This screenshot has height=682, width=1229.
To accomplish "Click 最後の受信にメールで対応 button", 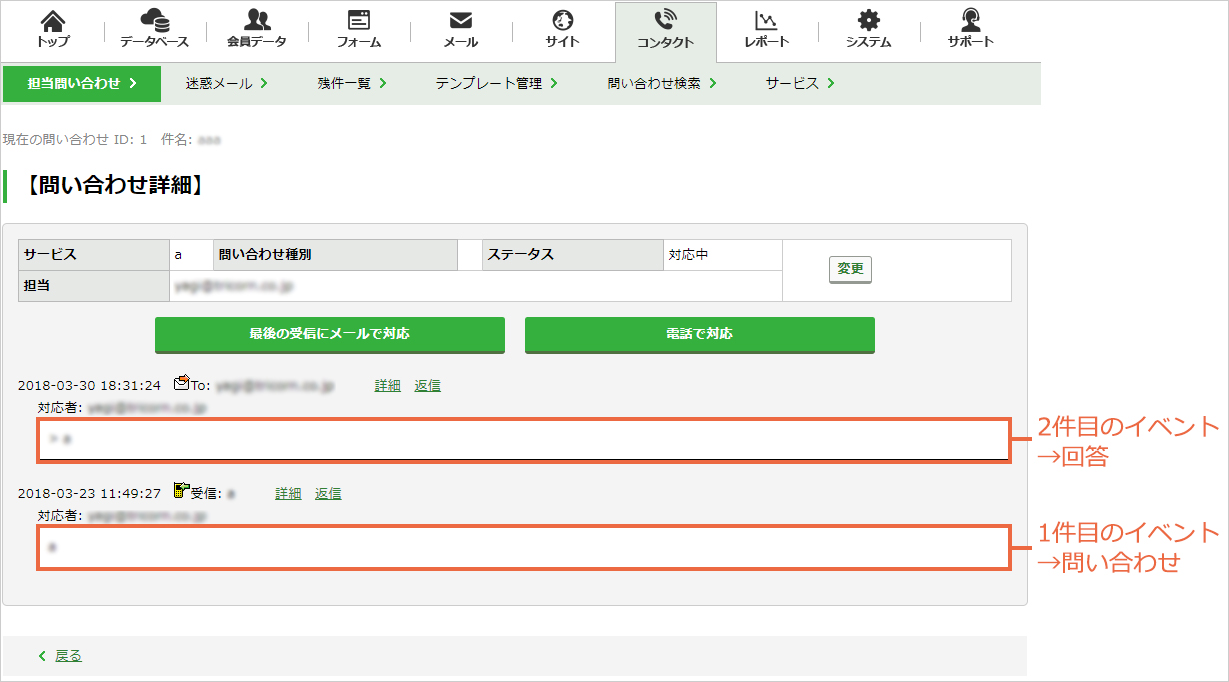I will pos(330,334).
